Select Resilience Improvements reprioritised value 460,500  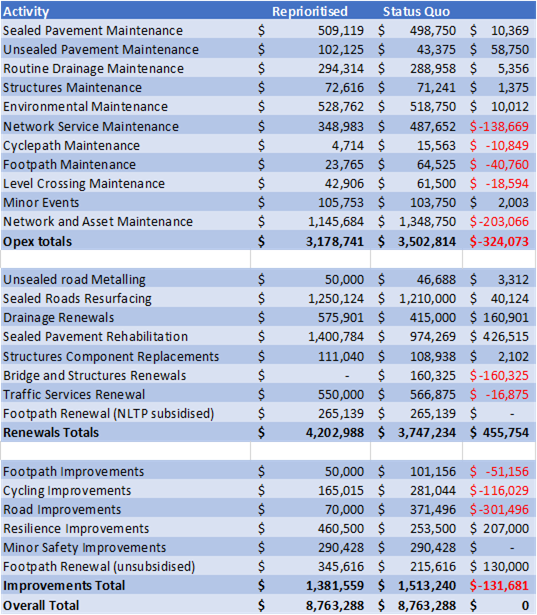[x=340, y=529]
